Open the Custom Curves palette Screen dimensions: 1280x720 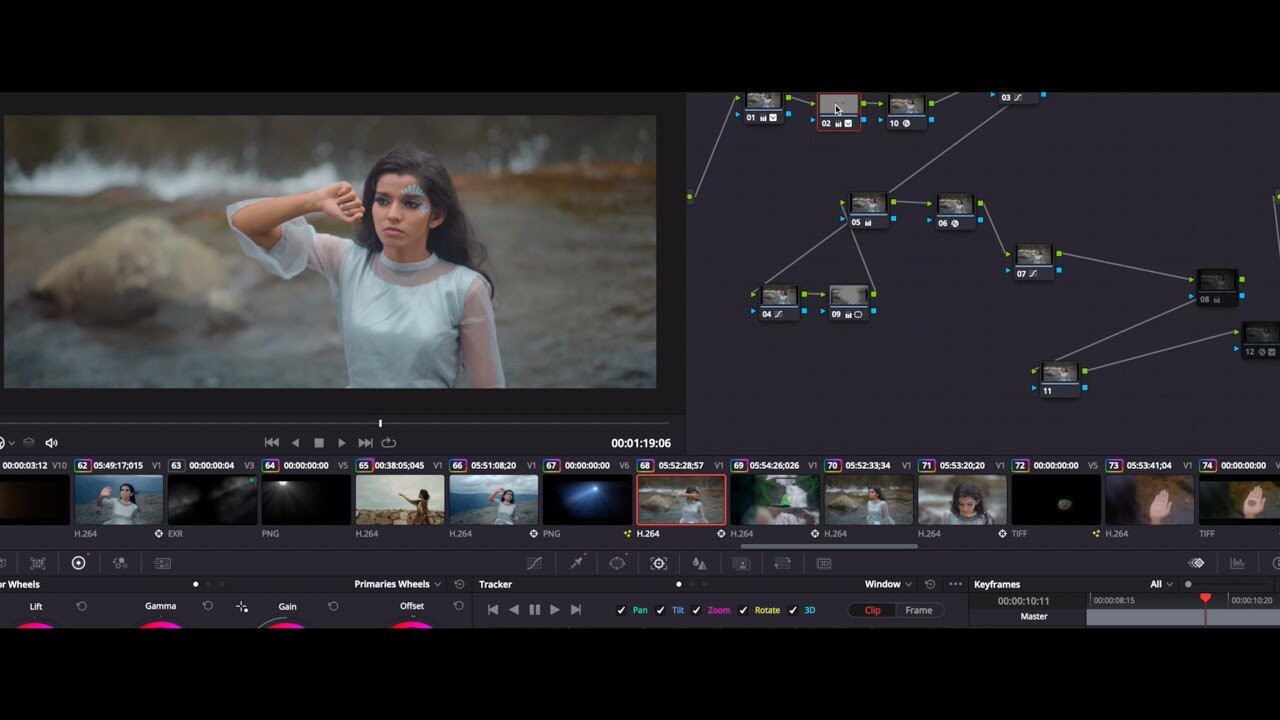(x=536, y=563)
